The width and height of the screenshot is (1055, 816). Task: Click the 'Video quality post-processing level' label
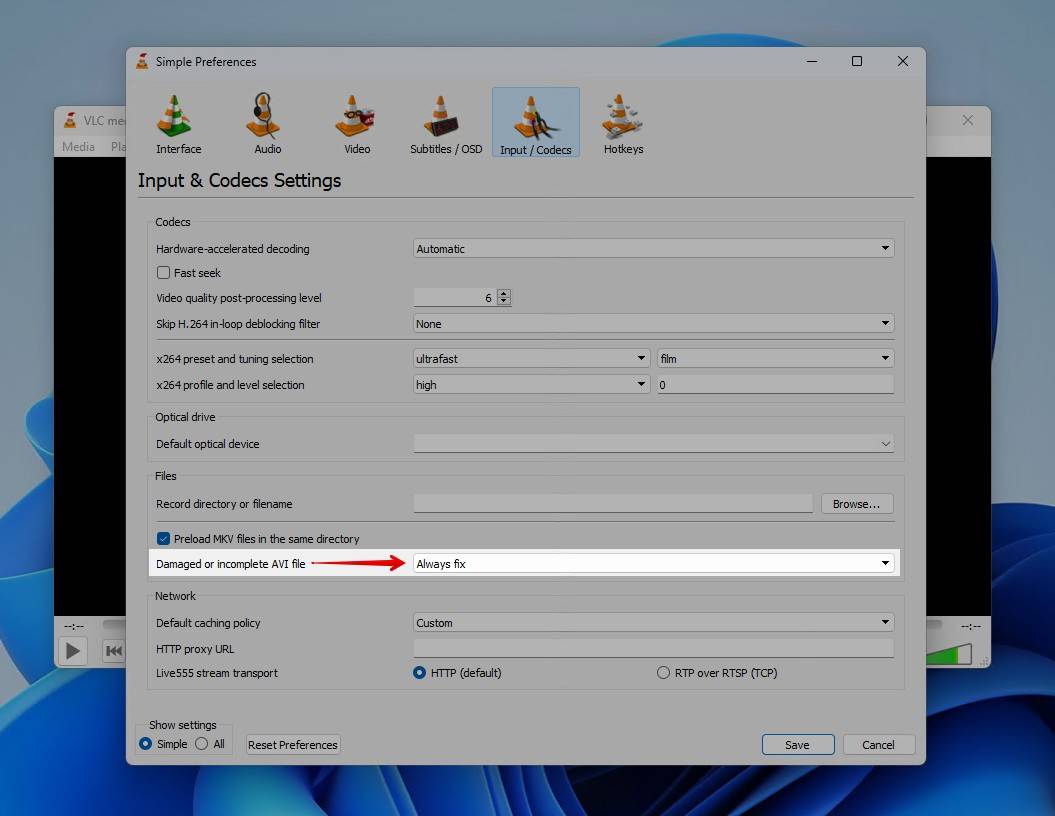pos(239,297)
